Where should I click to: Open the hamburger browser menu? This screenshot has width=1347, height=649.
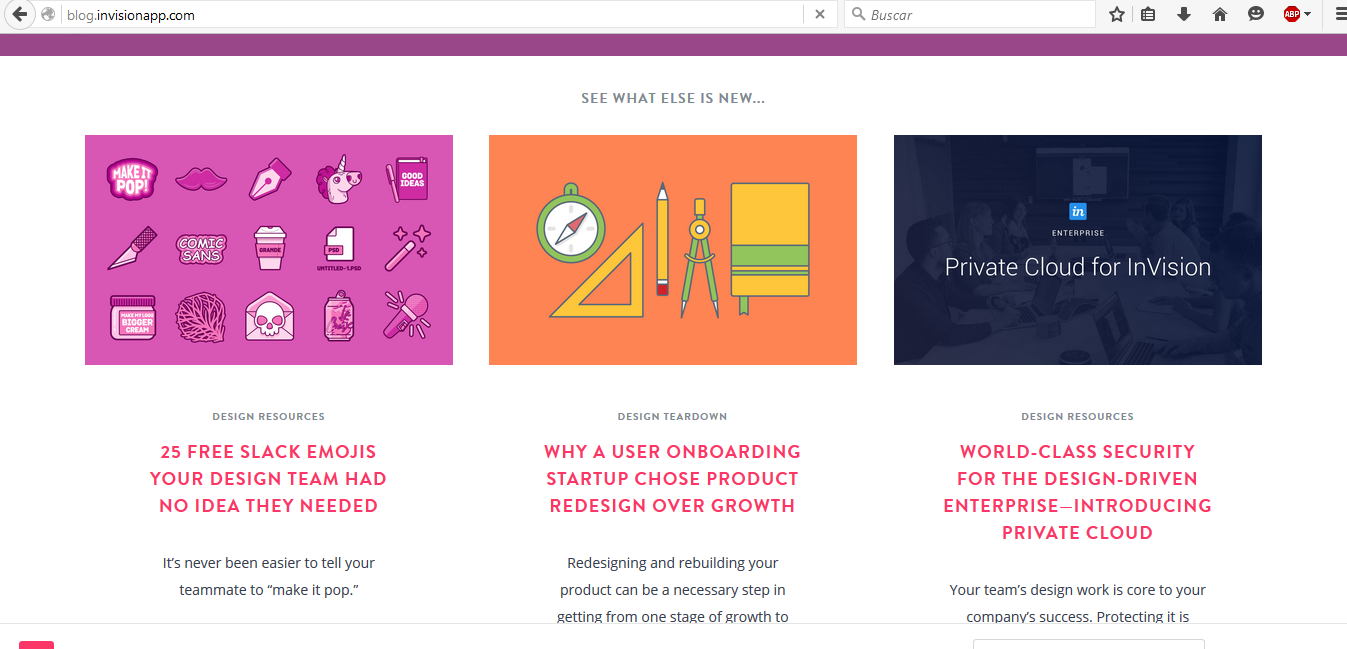(1341, 14)
